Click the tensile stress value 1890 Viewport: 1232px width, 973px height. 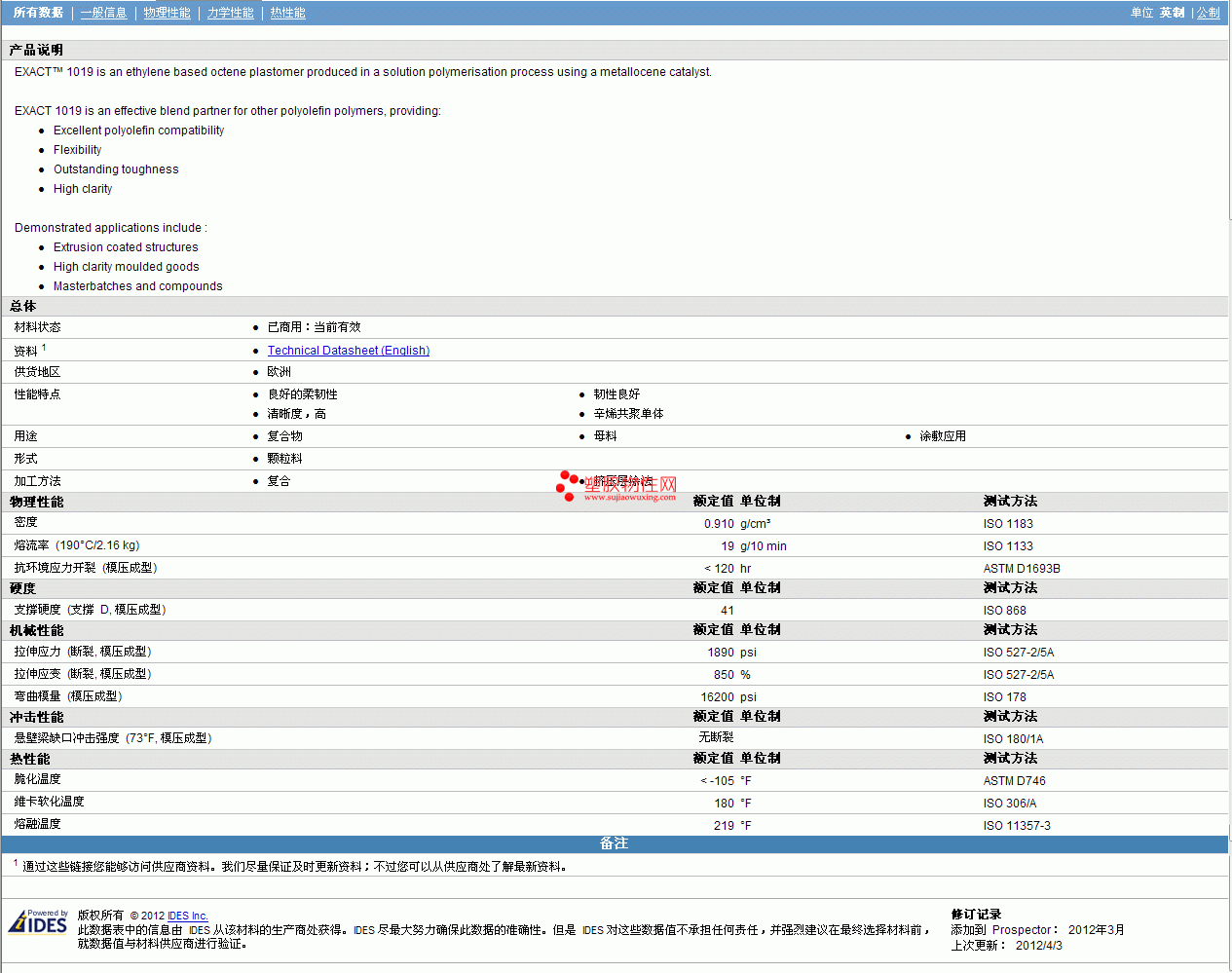[721, 653]
